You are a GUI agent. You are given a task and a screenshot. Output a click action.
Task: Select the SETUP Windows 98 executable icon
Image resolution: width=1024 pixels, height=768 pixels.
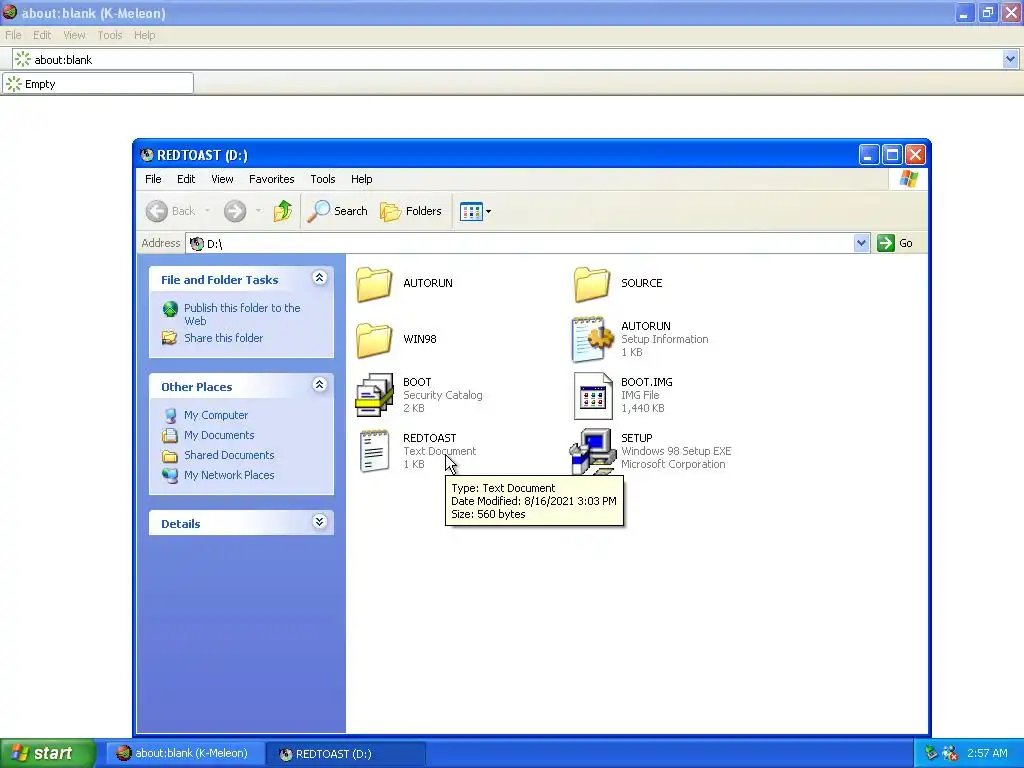click(592, 451)
